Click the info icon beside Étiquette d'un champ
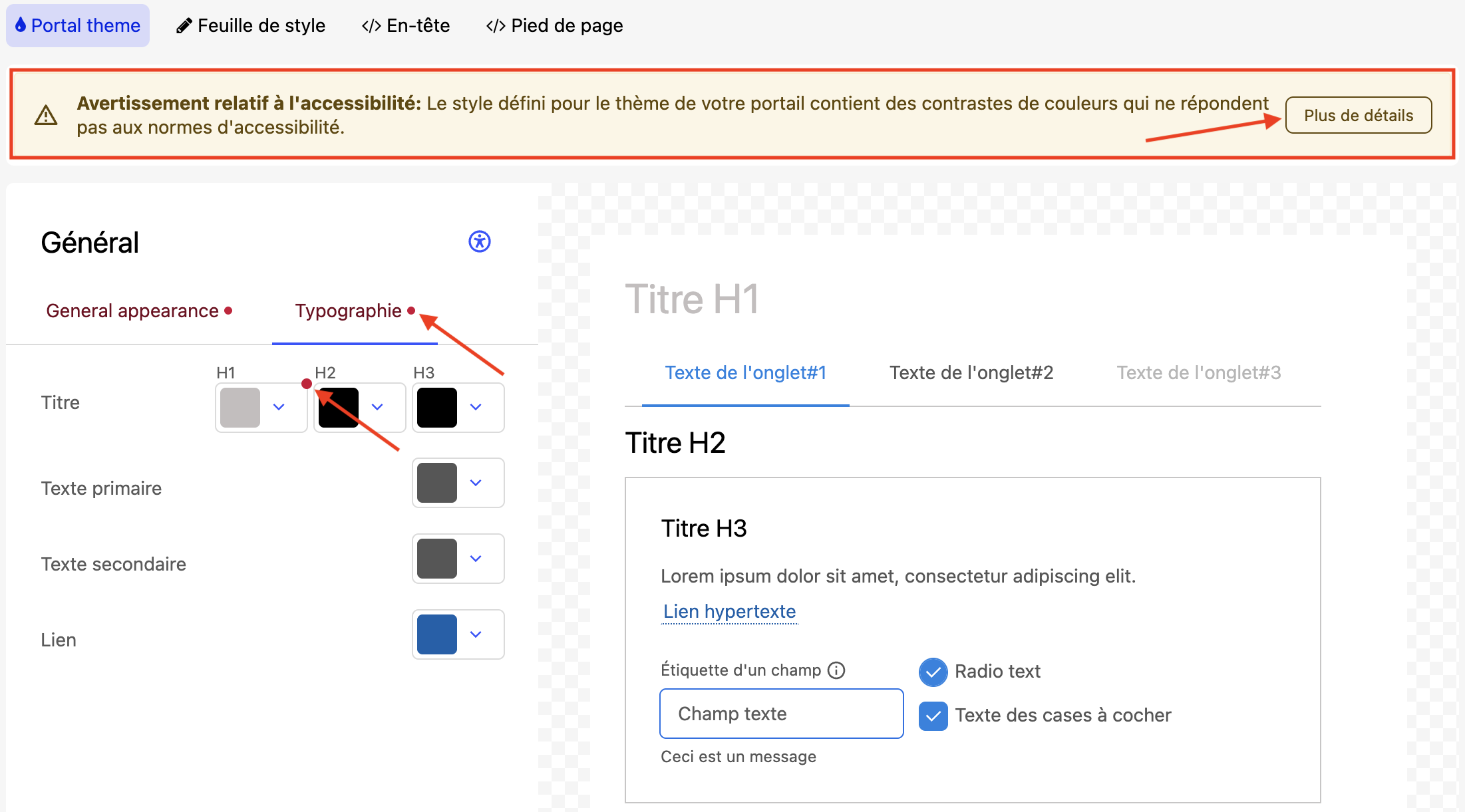 click(836, 670)
